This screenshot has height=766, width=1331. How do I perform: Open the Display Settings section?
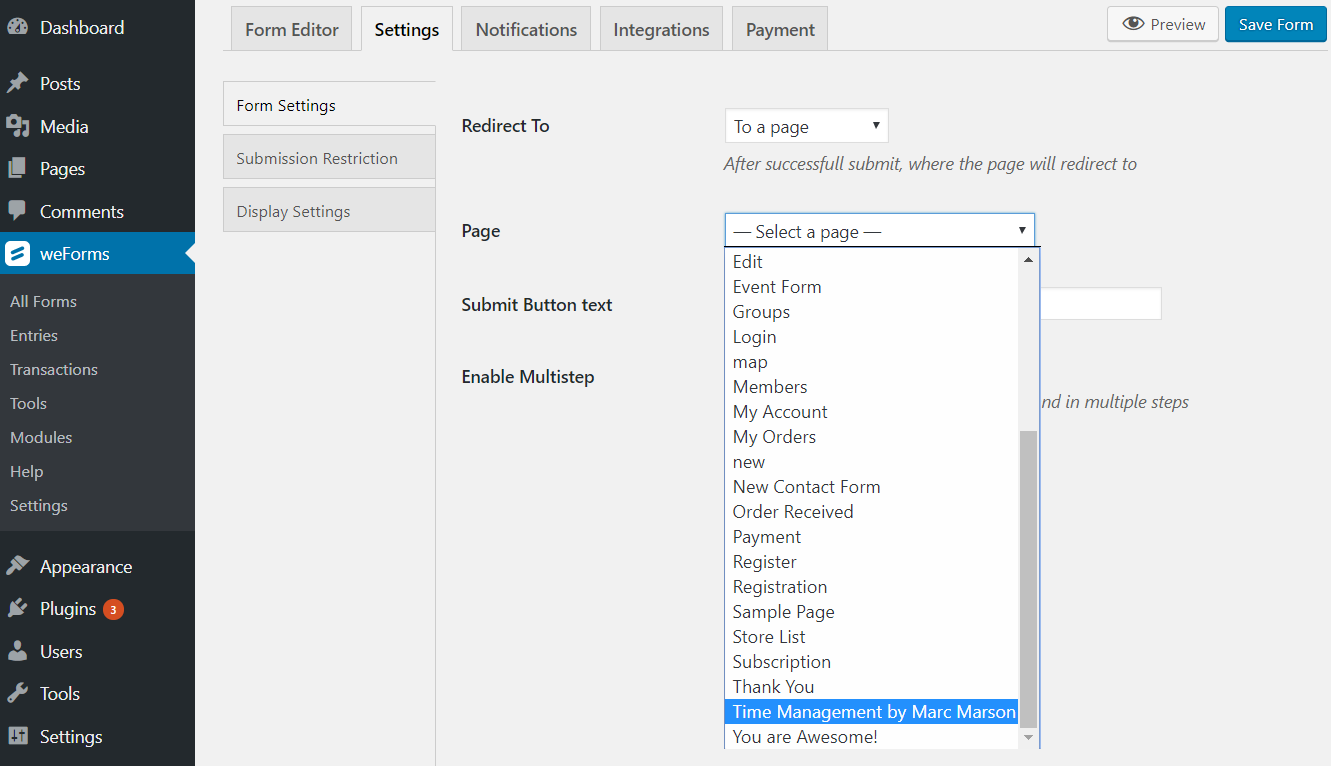tap(329, 211)
